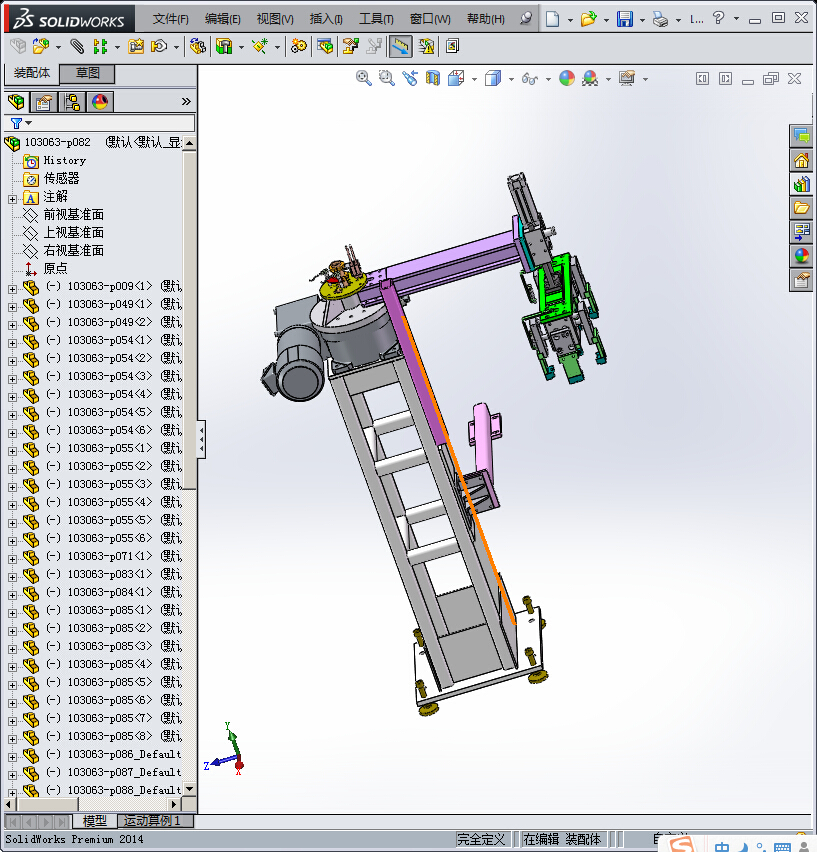Click the Assembly Features icon
The height and width of the screenshot is (852, 817).
(x=224, y=46)
